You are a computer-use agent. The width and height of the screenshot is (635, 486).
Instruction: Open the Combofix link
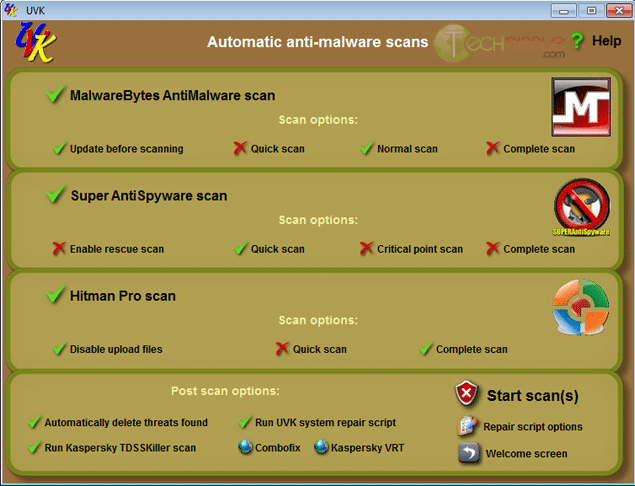(x=277, y=448)
